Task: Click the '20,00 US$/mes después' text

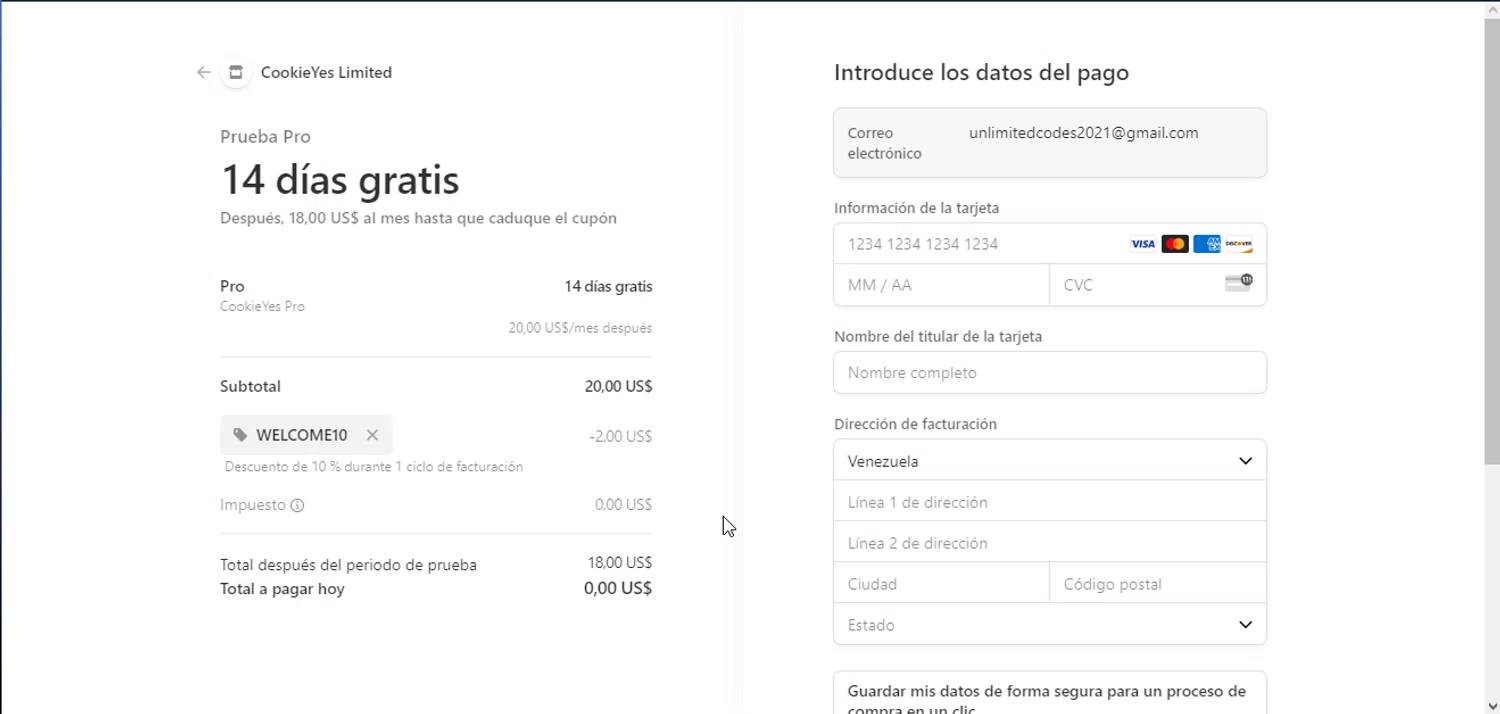Action: click(x=580, y=328)
